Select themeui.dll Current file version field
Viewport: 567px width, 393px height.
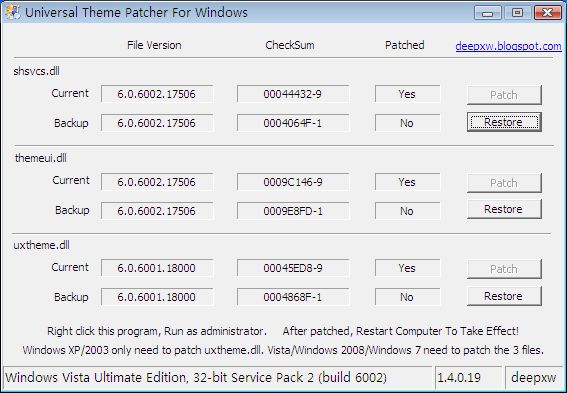point(157,181)
